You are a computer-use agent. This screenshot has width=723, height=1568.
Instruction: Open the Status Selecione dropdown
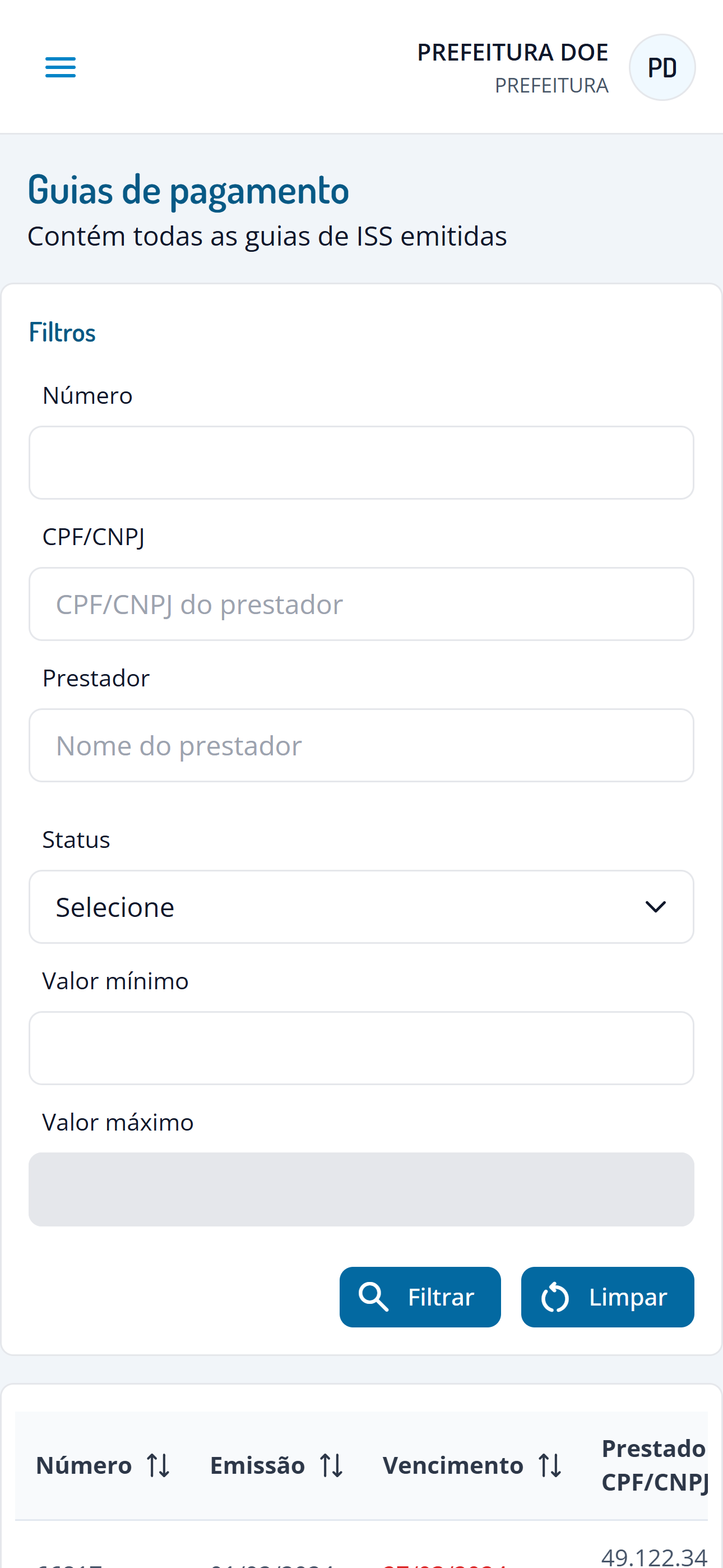pyautogui.click(x=361, y=907)
